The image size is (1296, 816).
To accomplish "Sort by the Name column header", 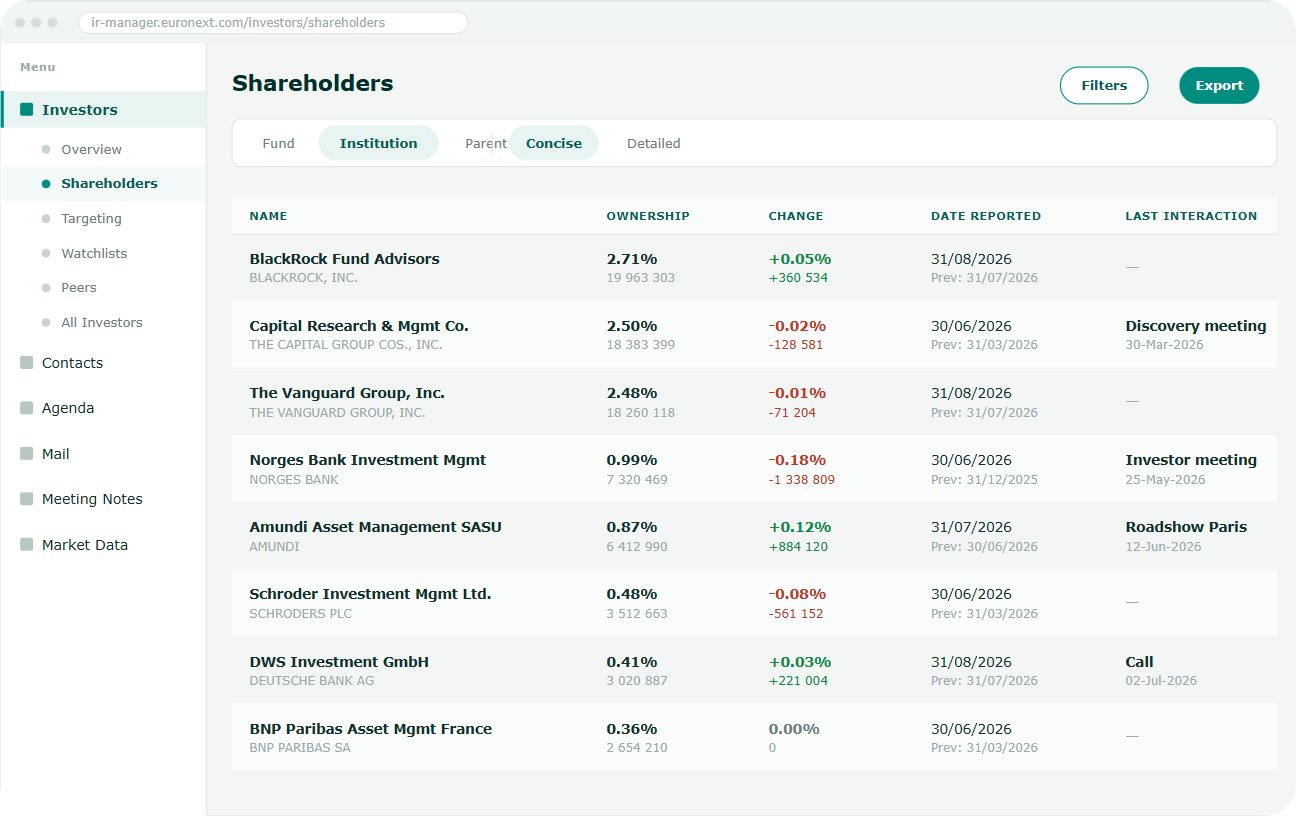I will 268,216.
